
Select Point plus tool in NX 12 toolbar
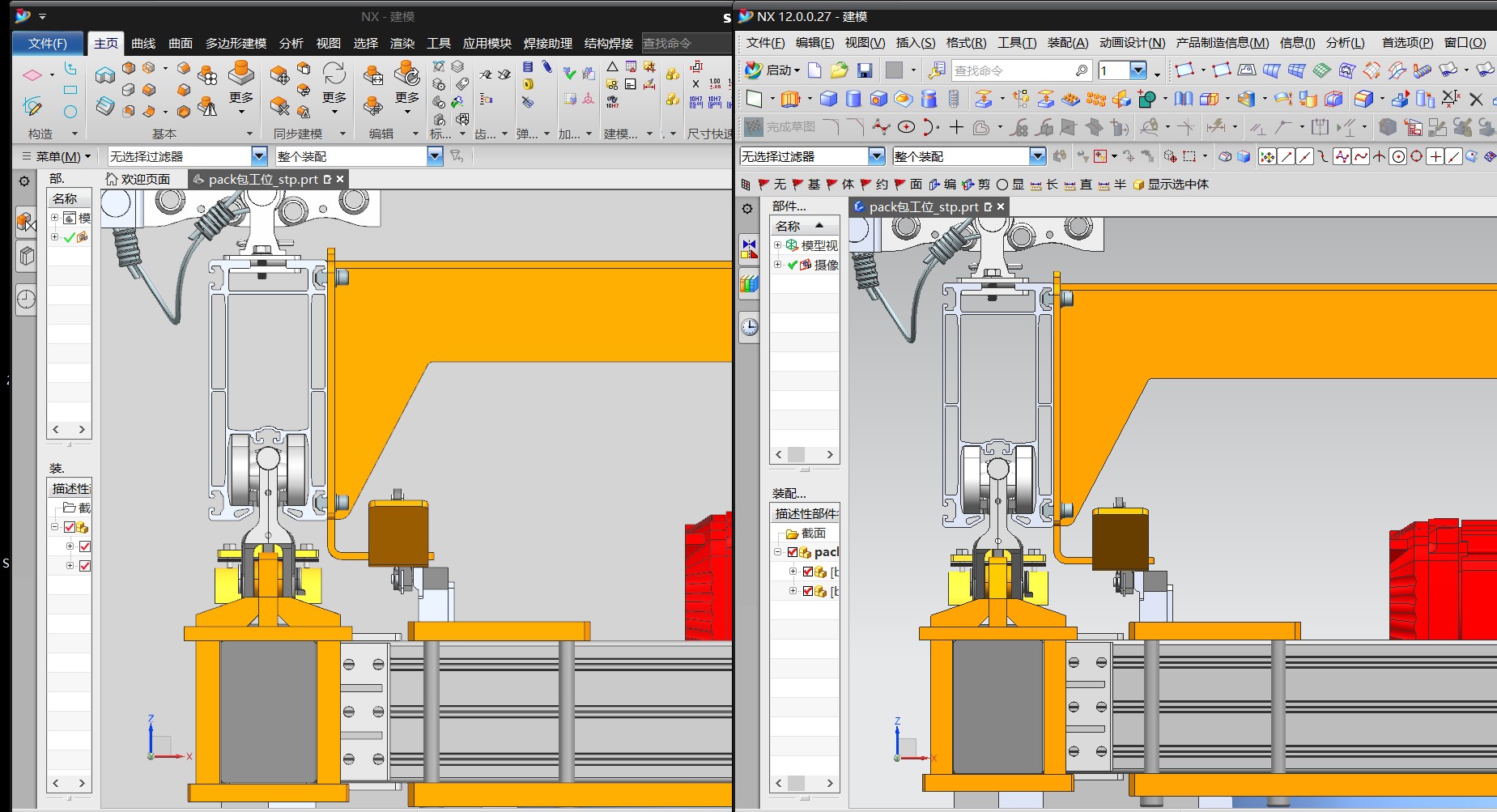tap(956, 127)
